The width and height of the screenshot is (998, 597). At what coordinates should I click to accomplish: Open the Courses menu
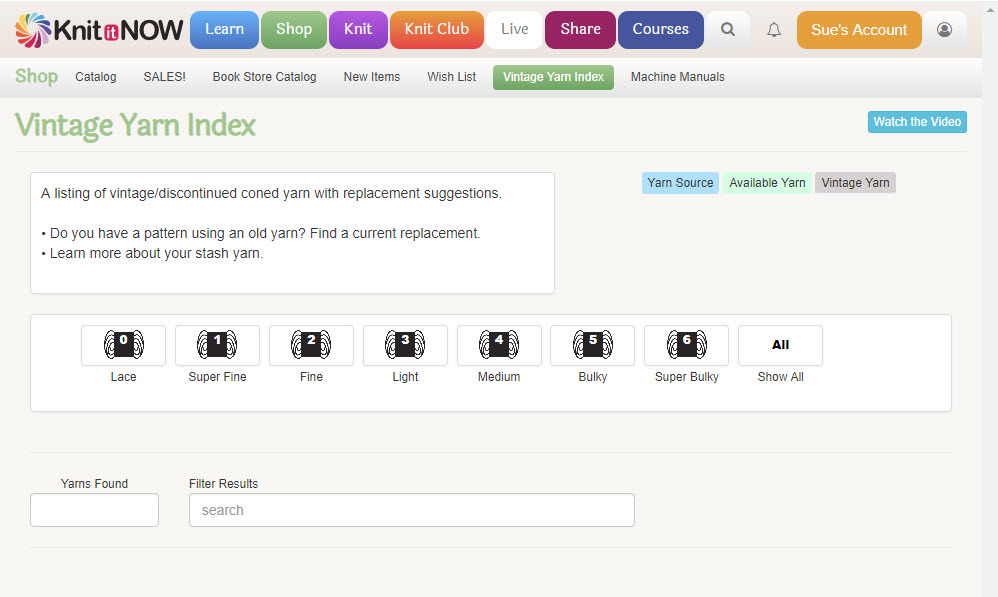(x=661, y=29)
